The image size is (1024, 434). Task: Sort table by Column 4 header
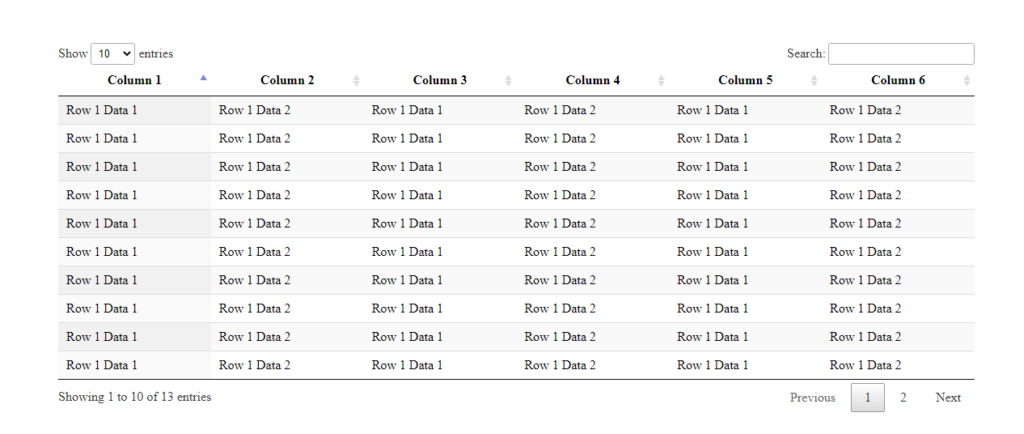tap(593, 80)
